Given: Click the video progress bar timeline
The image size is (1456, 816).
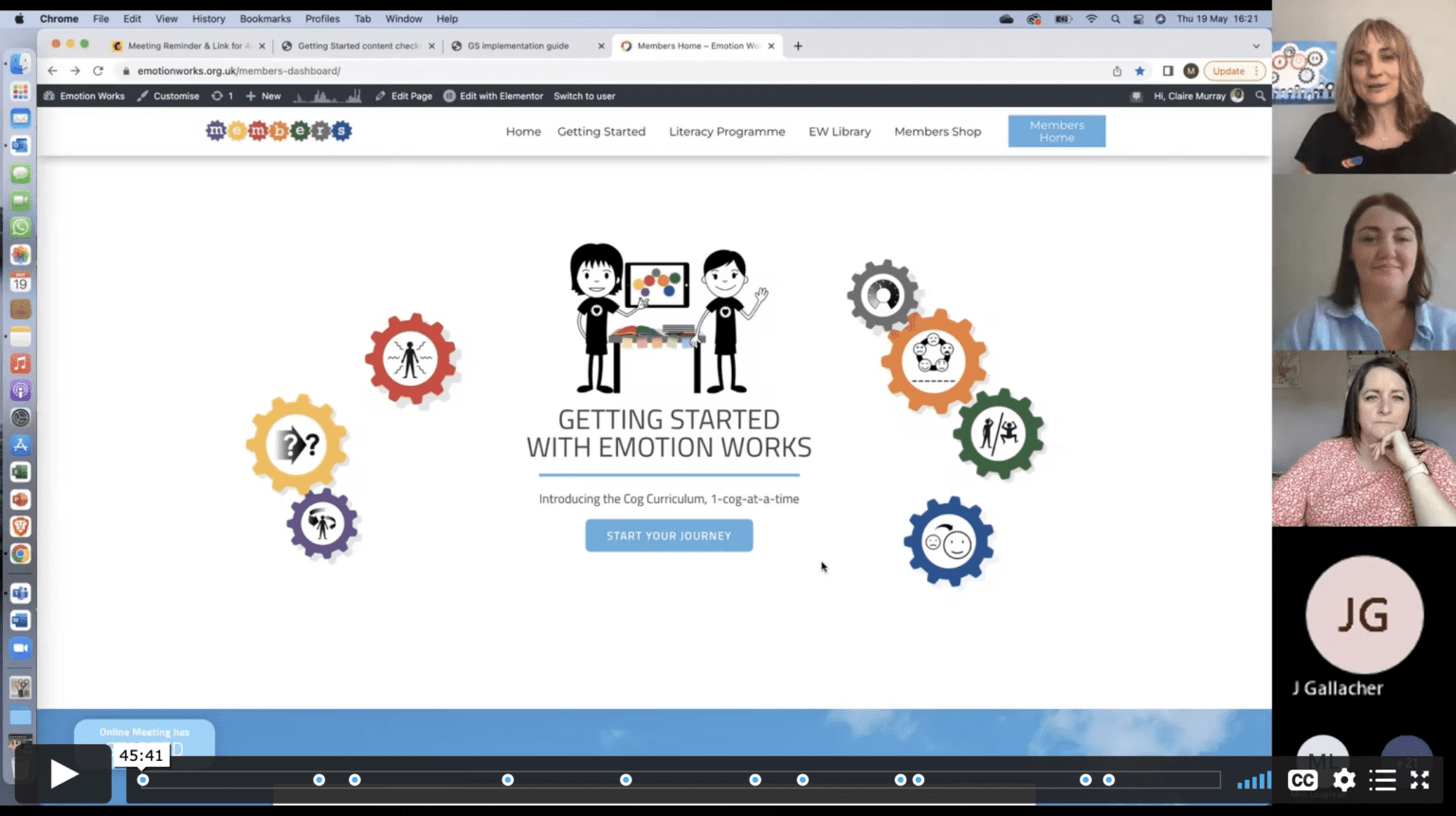Looking at the screenshot, I should tap(664, 779).
